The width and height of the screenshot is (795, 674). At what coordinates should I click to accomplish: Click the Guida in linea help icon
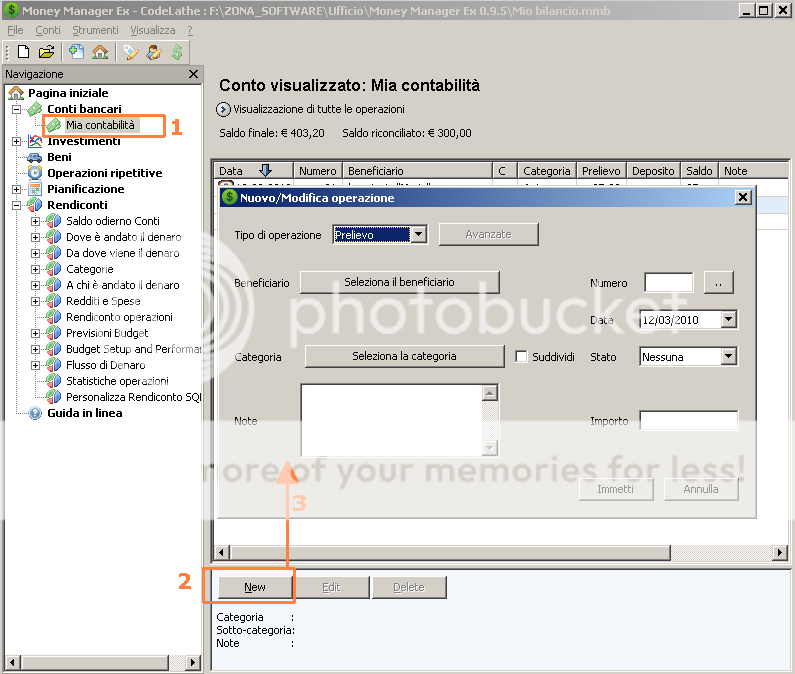[34, 413]
